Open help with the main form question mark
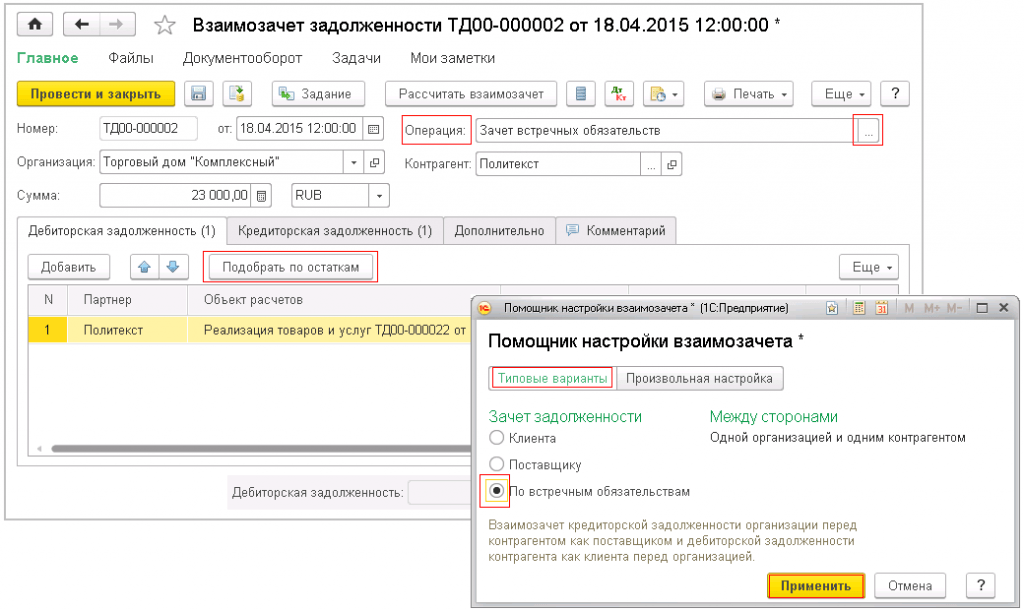Screen dimensions: 1024x610 click(895, 94)
